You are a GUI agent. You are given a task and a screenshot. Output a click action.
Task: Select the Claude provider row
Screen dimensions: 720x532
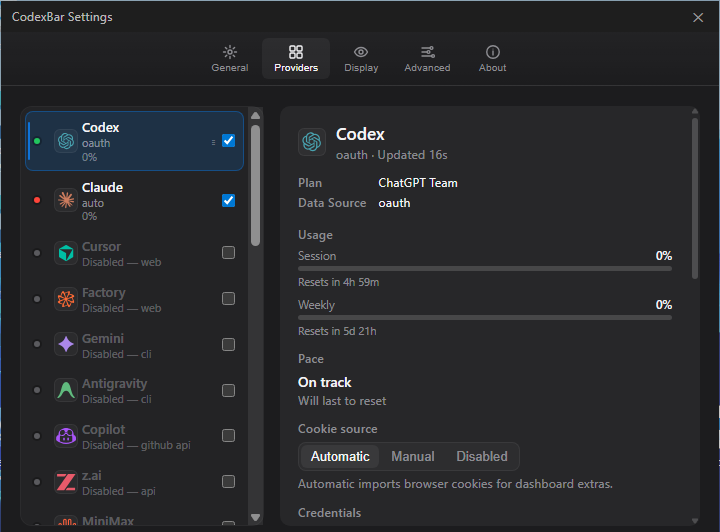135,201
